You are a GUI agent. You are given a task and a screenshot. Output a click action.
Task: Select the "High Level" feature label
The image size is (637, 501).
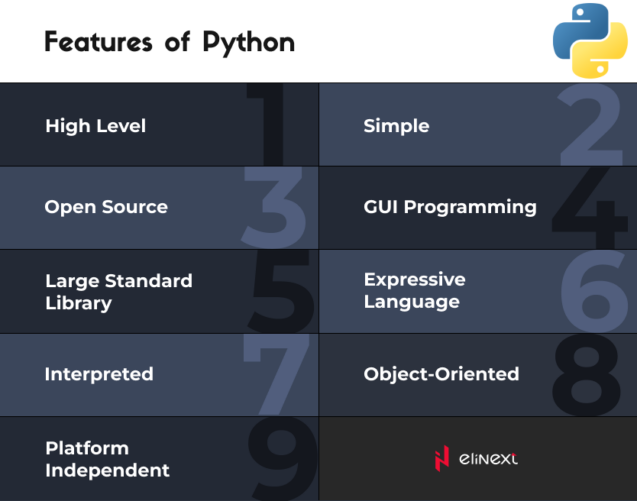[x=95, y=126]
